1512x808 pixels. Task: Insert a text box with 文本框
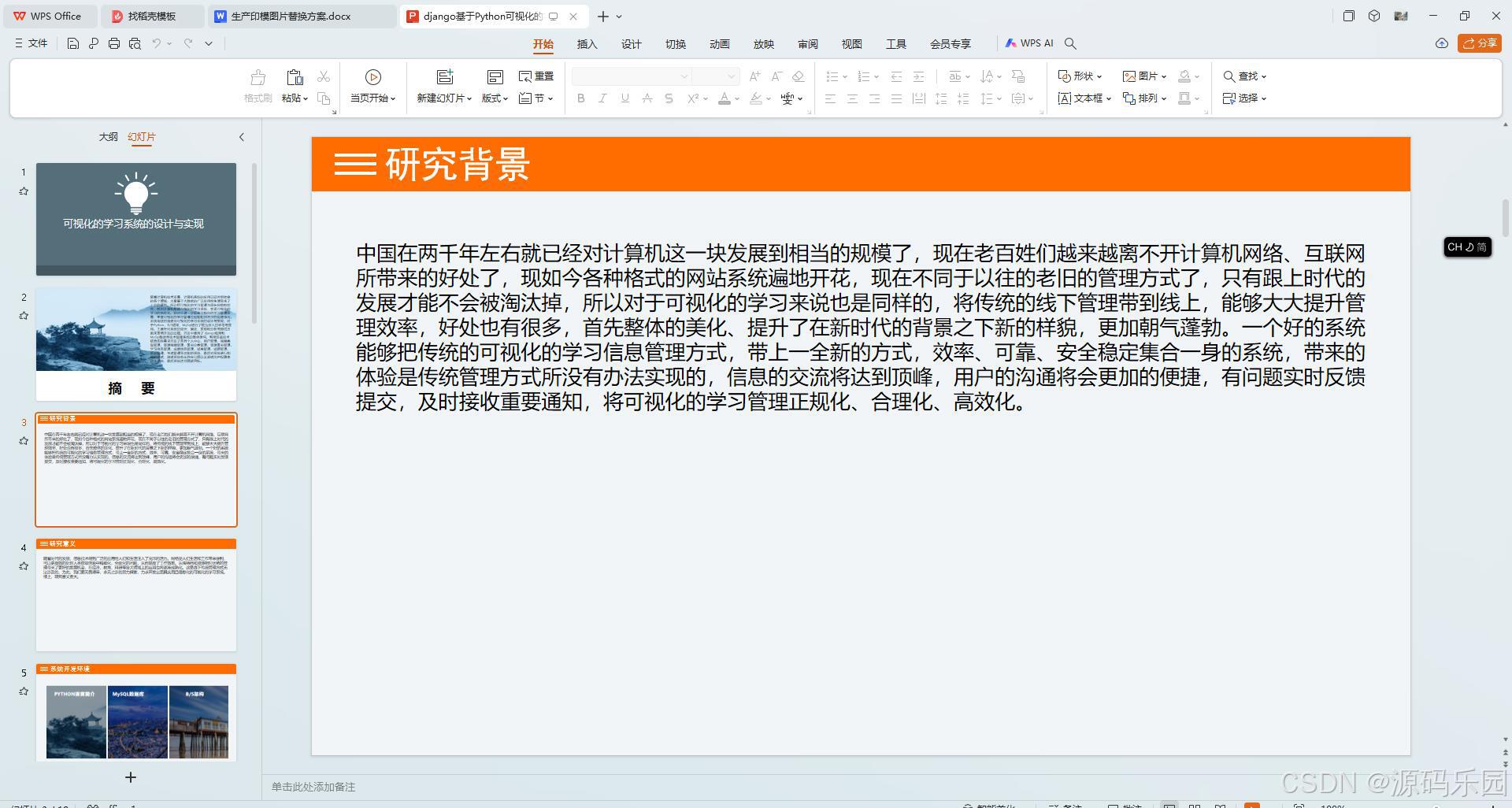pos(1082,98)
